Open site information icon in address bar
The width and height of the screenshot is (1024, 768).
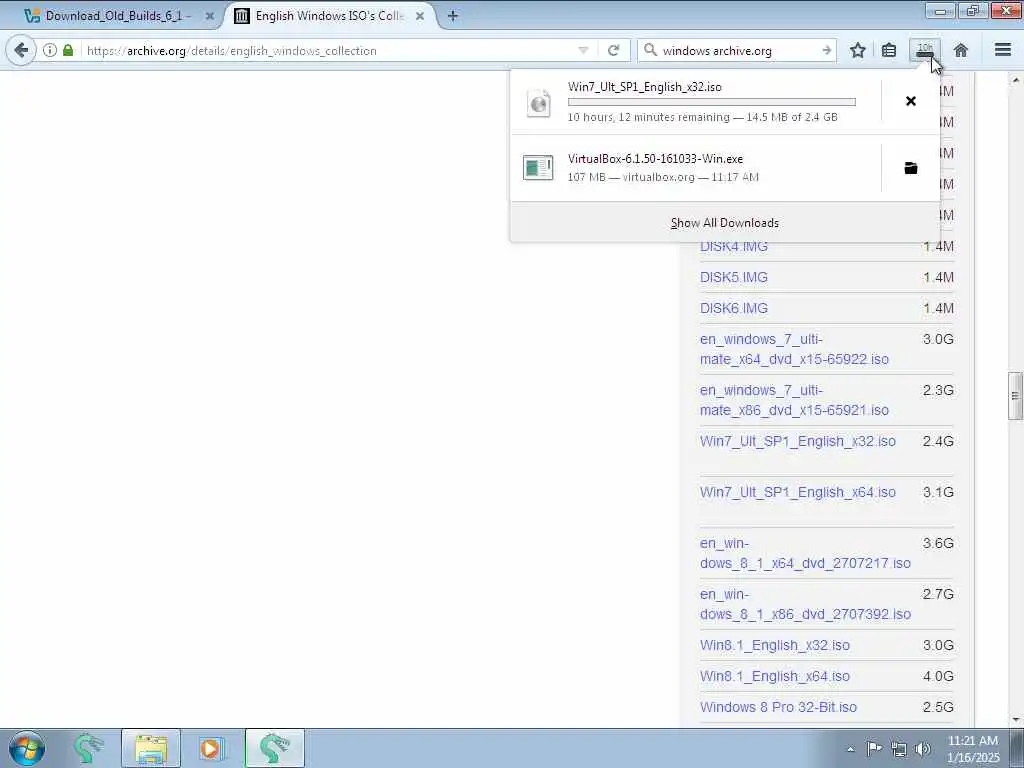50,50
